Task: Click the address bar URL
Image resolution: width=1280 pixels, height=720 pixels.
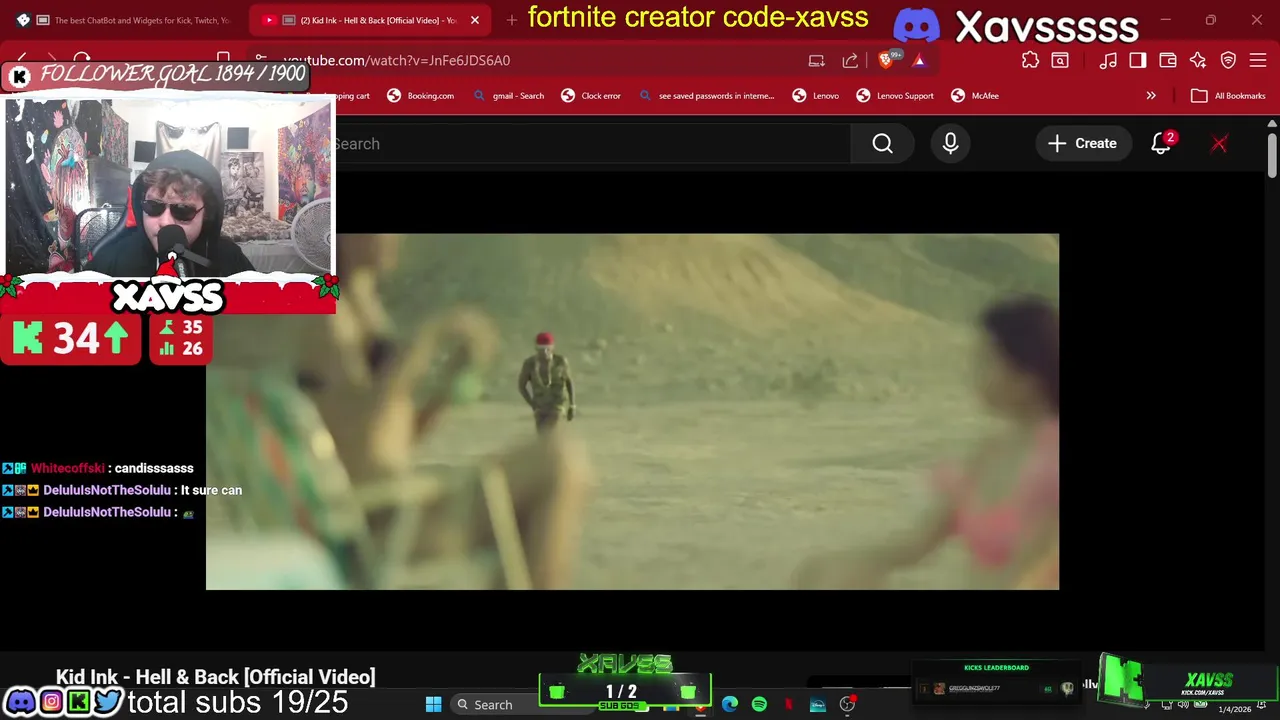Action: pos(396,61)
